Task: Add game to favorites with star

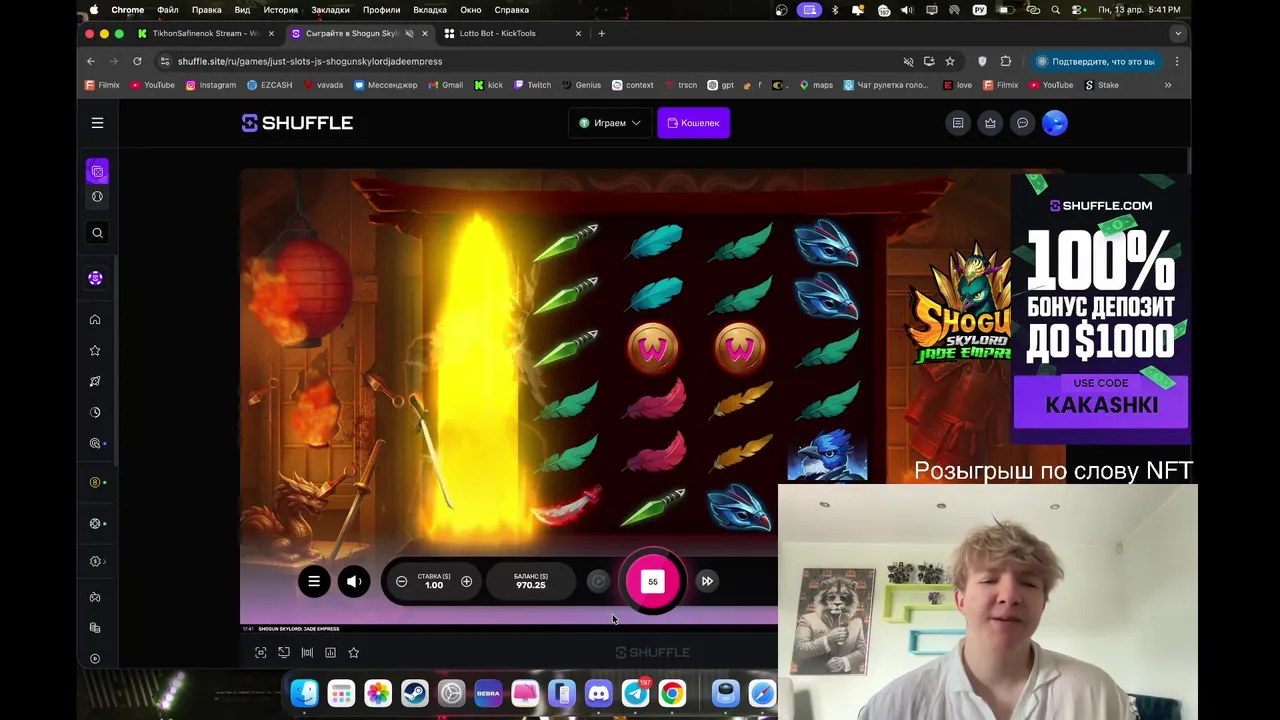Action: [x=353, y=653]
